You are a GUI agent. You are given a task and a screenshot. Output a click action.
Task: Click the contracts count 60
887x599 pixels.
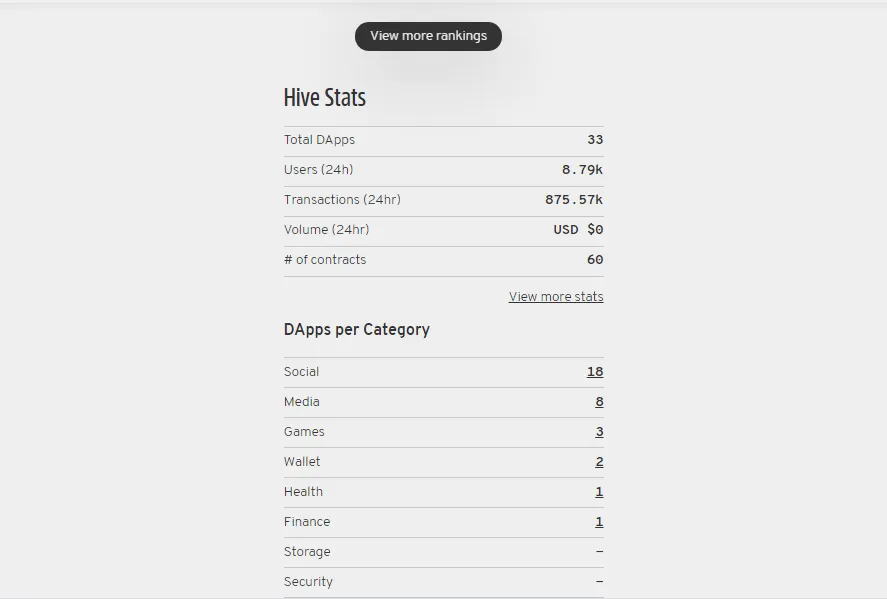coord(595,260)
